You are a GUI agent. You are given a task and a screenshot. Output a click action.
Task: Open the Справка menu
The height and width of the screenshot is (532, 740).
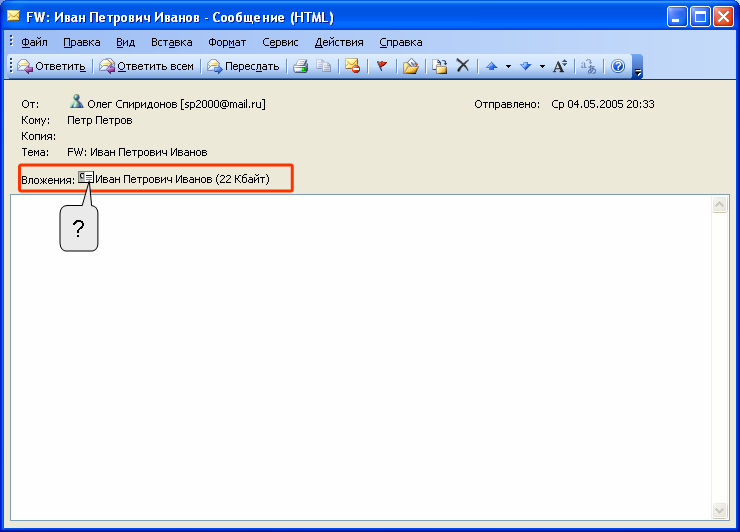click(401, 42)
